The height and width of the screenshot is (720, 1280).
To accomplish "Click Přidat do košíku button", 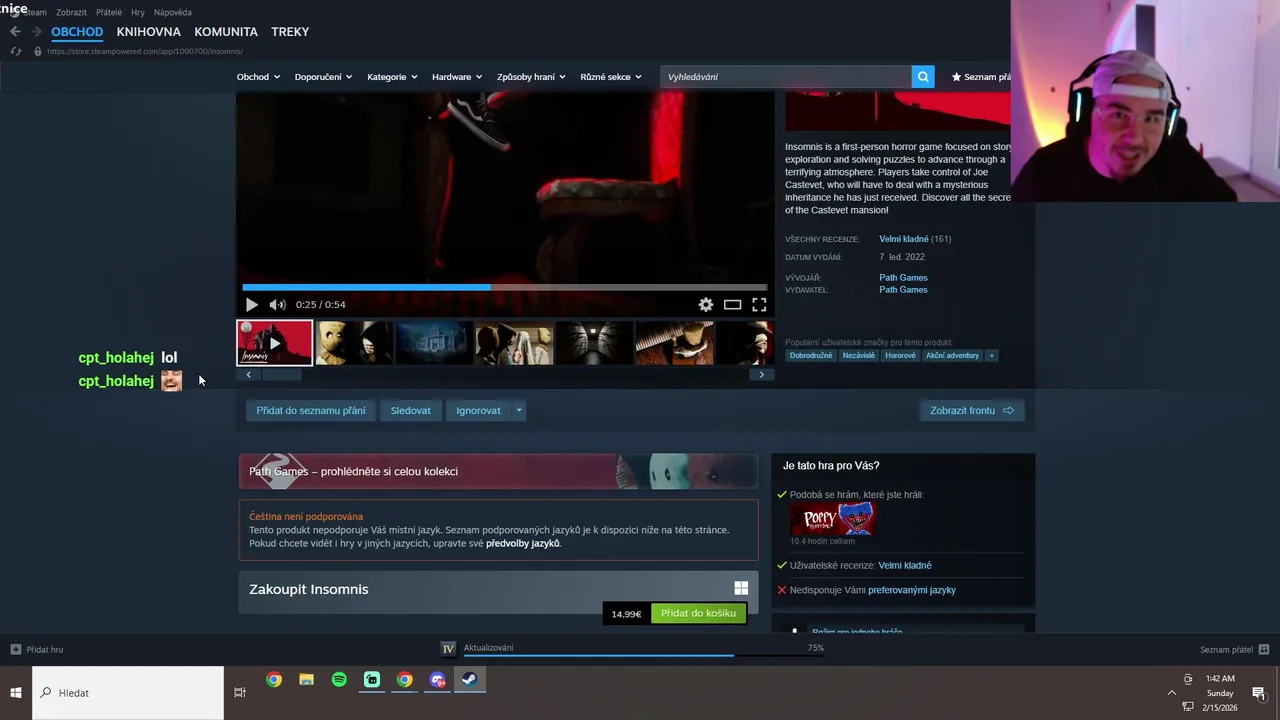I will (x=698, y=613).
